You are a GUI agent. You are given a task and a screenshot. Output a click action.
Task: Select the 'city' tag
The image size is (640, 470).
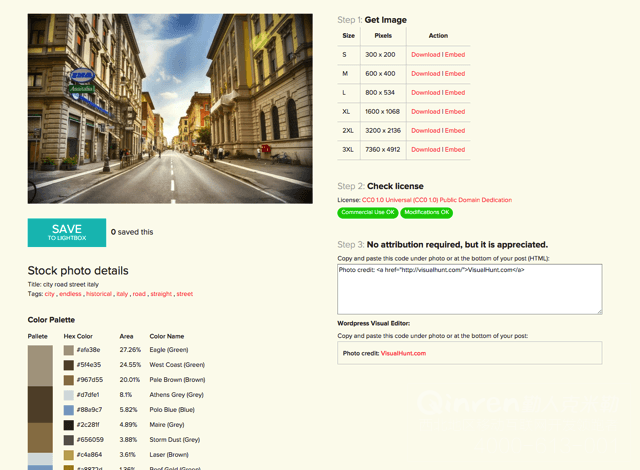tap(49, 294)
